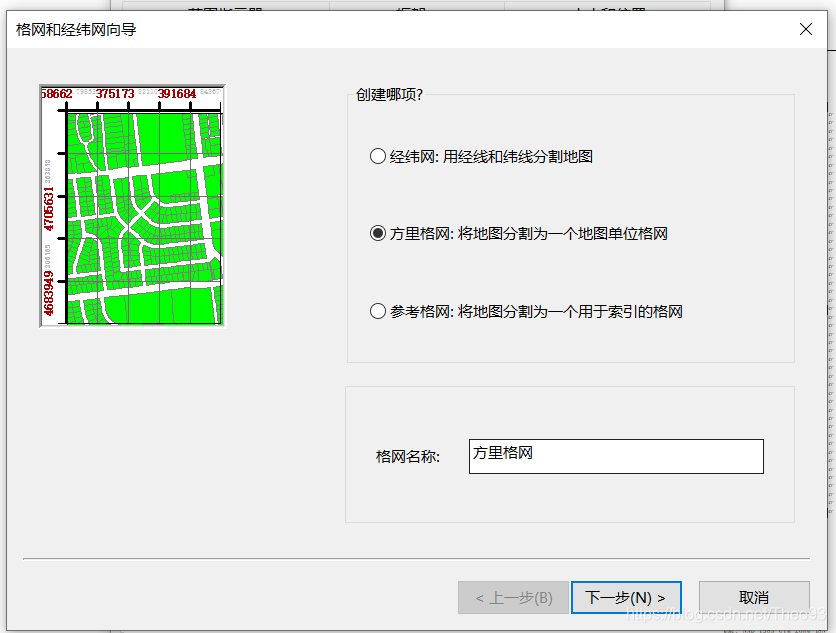Image resolution: width=836 pixels, height=633 pixels.
Task: Close the 格网和经纬网向导 wizard dialog
Action: [x=806, y=29]
